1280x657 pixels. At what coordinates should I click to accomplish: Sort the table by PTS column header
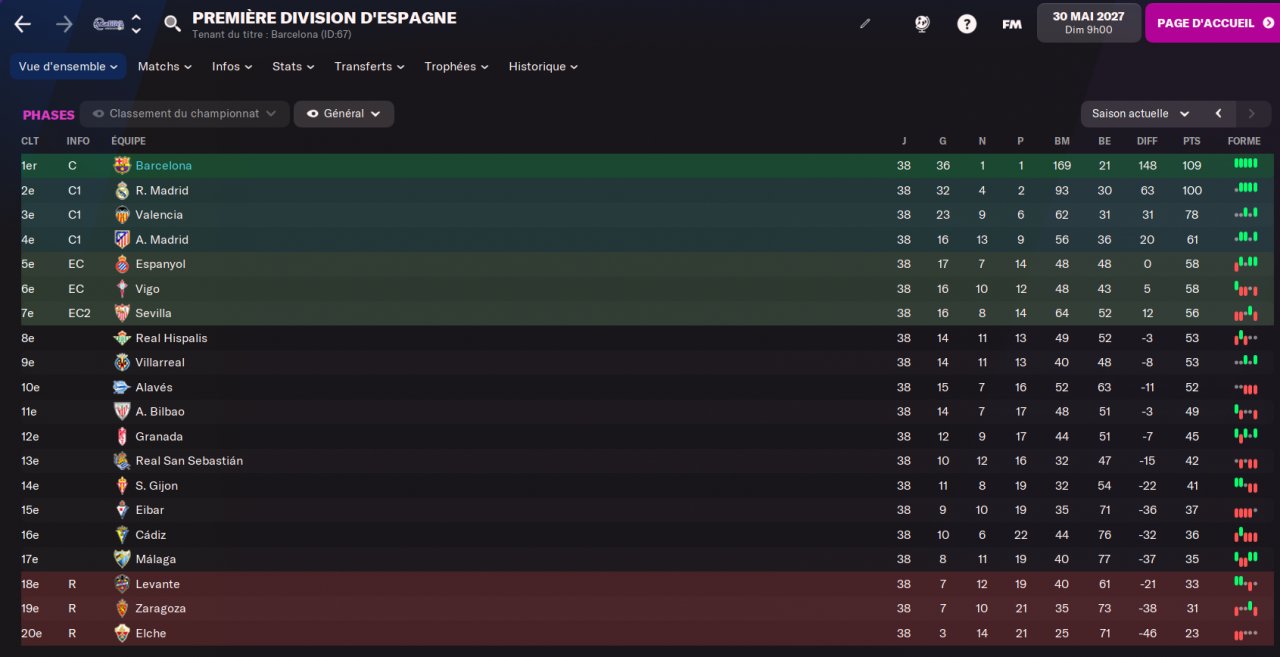(x=1191, y=141)
